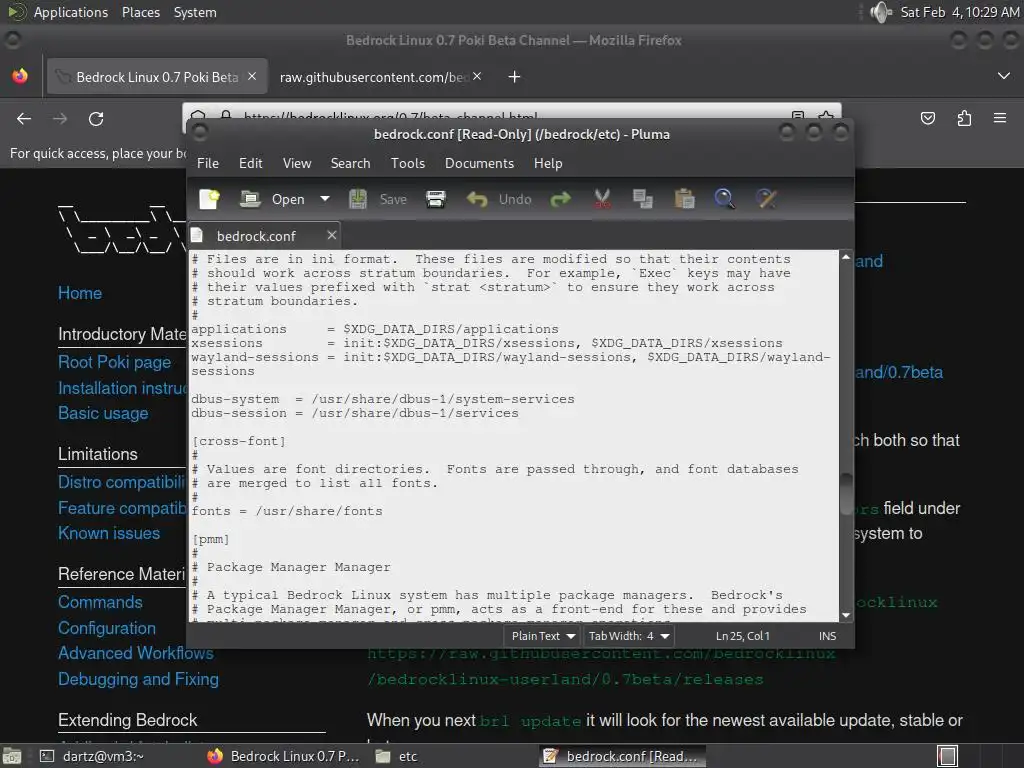
Task: Open the Places menu in top panel
Action: pyautogui.click(x=140, y=12)
